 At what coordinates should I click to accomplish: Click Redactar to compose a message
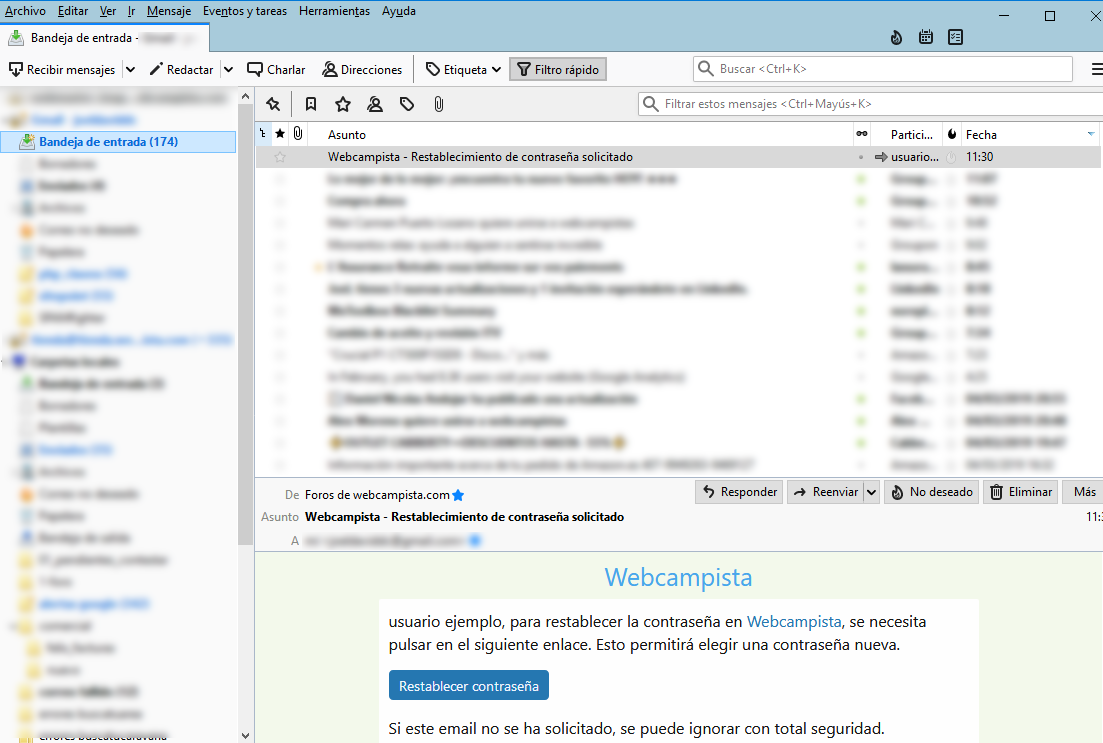coord(181,70)
